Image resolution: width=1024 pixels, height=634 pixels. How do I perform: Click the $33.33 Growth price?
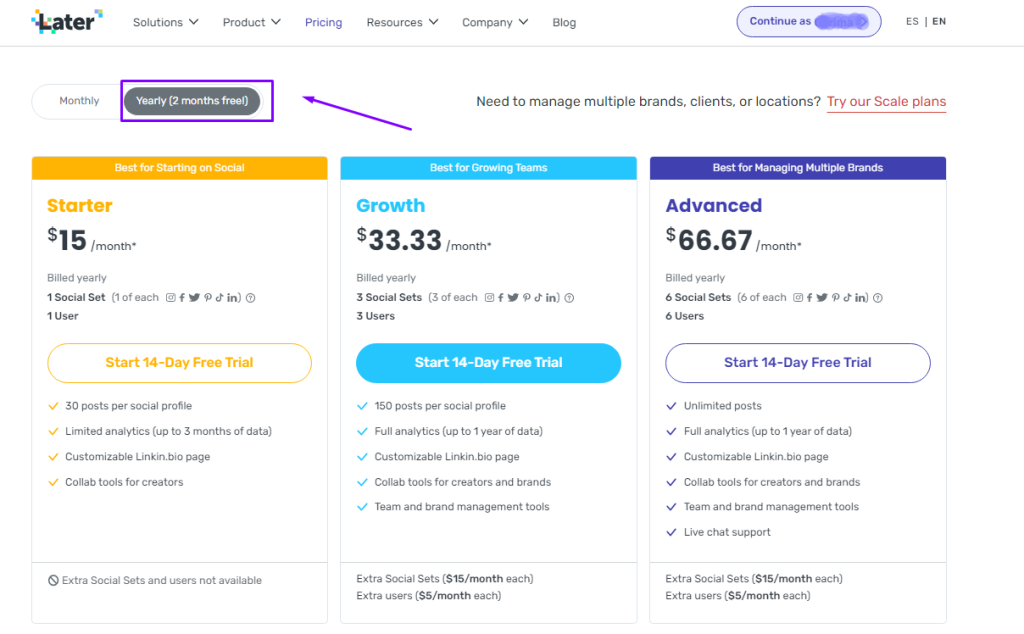point(399,240)
